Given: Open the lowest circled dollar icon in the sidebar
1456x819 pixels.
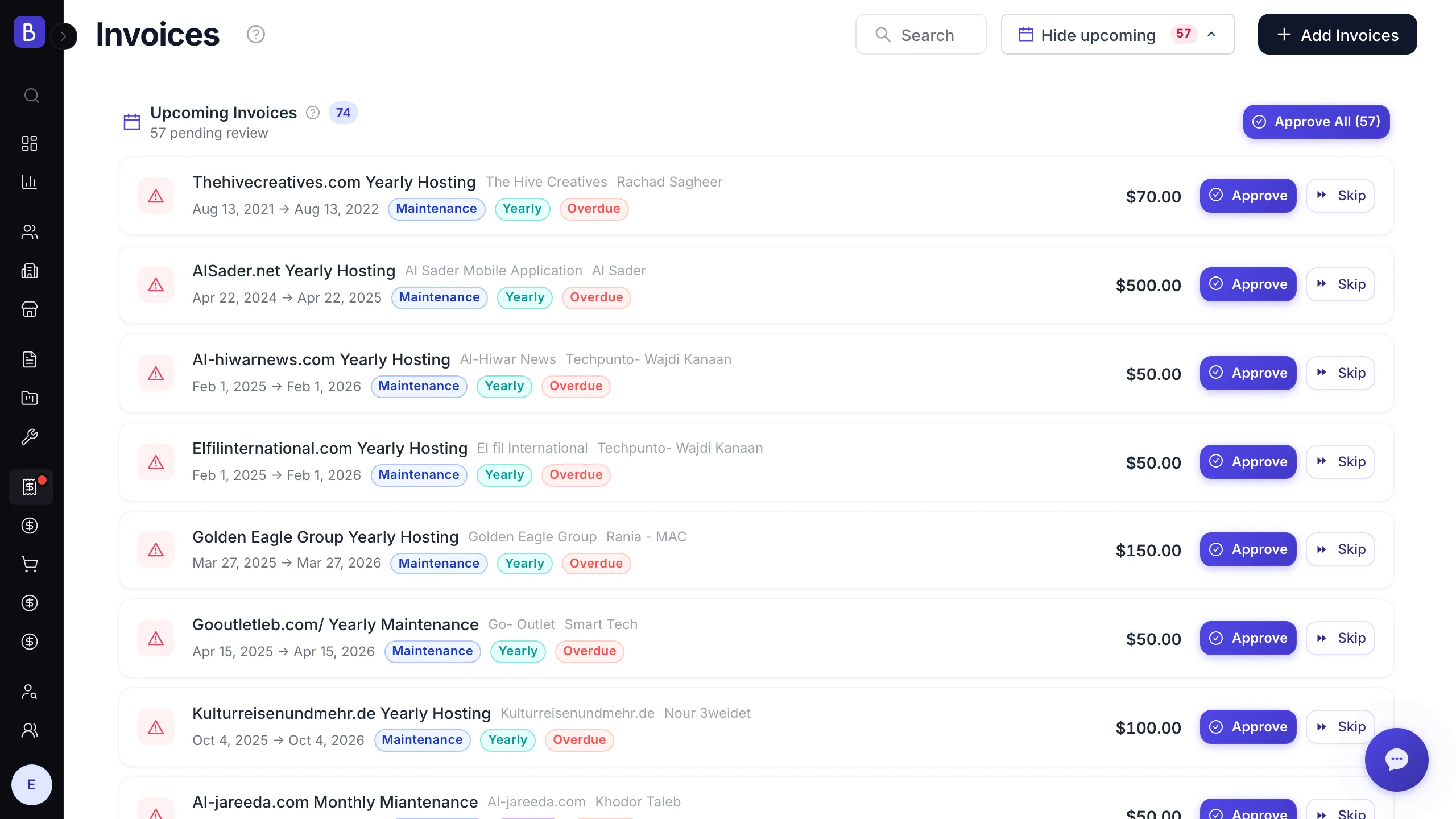Looking at the screenshot, I should (30, 642).
